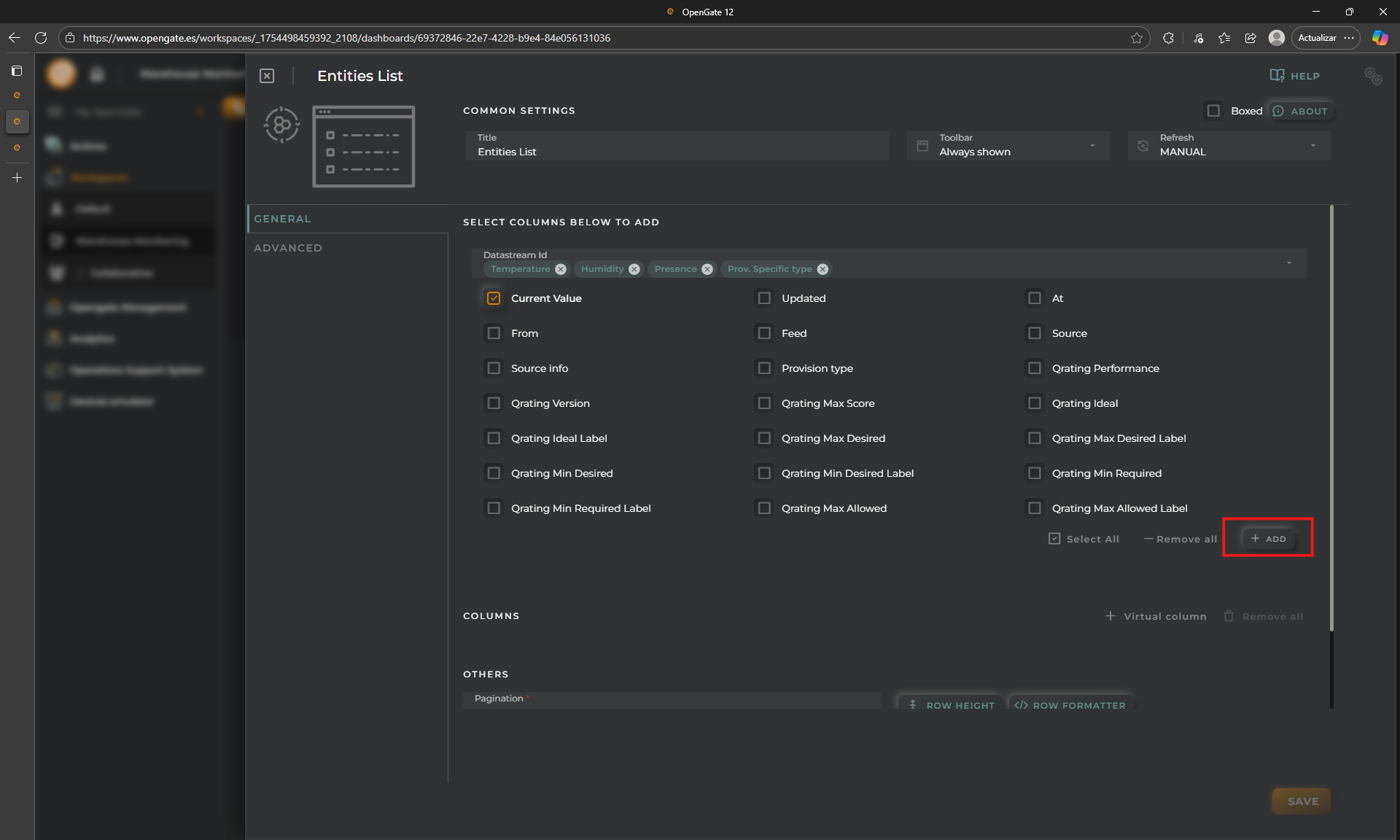Image resolution: width=1400 pixels, height=840 pixels.
Task: Open the HELP book icon
Action: click(1277, 76)
